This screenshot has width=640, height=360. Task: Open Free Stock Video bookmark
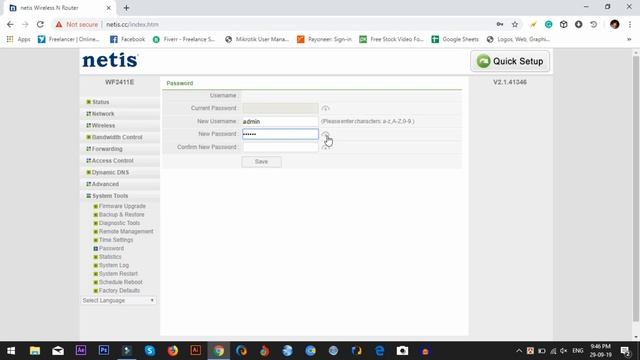(391, 39)
